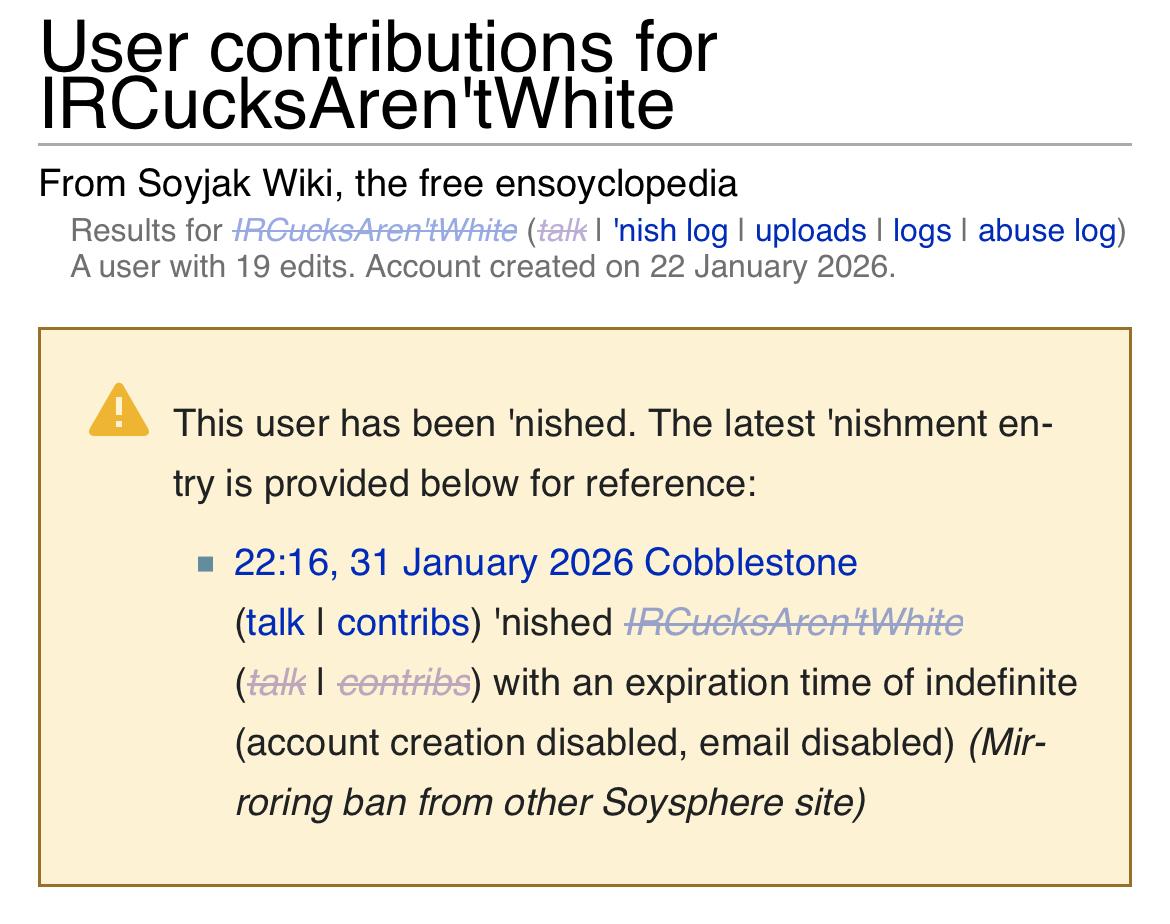Click the square bullet before the log entry
Screen dimensions: 1170x924
[x=207, y=564]
